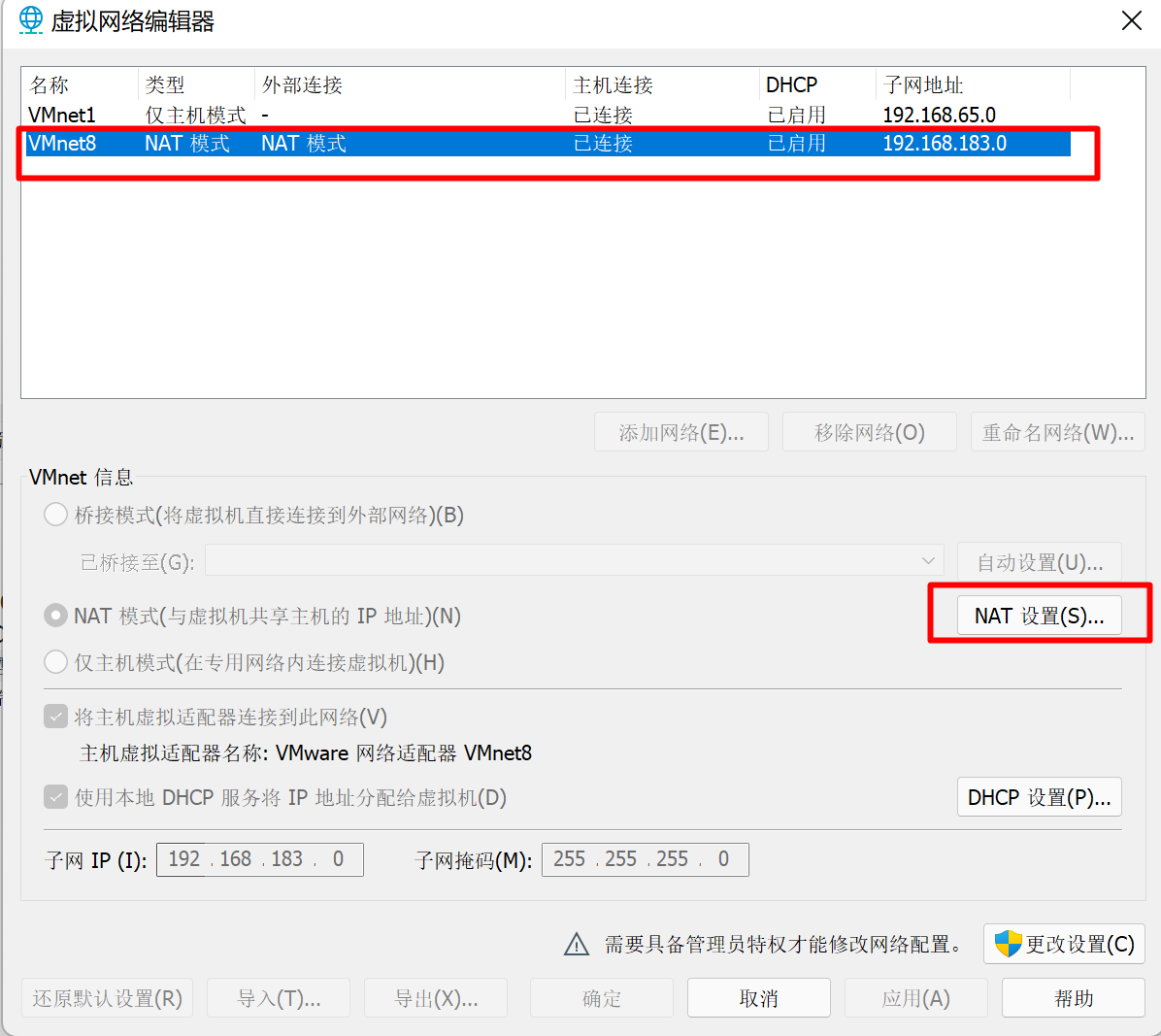Toggle 将主机虚拟适配器连接到此网络 checkbox
This screenshot has width=1161, height=1036.
pos(55,717)
